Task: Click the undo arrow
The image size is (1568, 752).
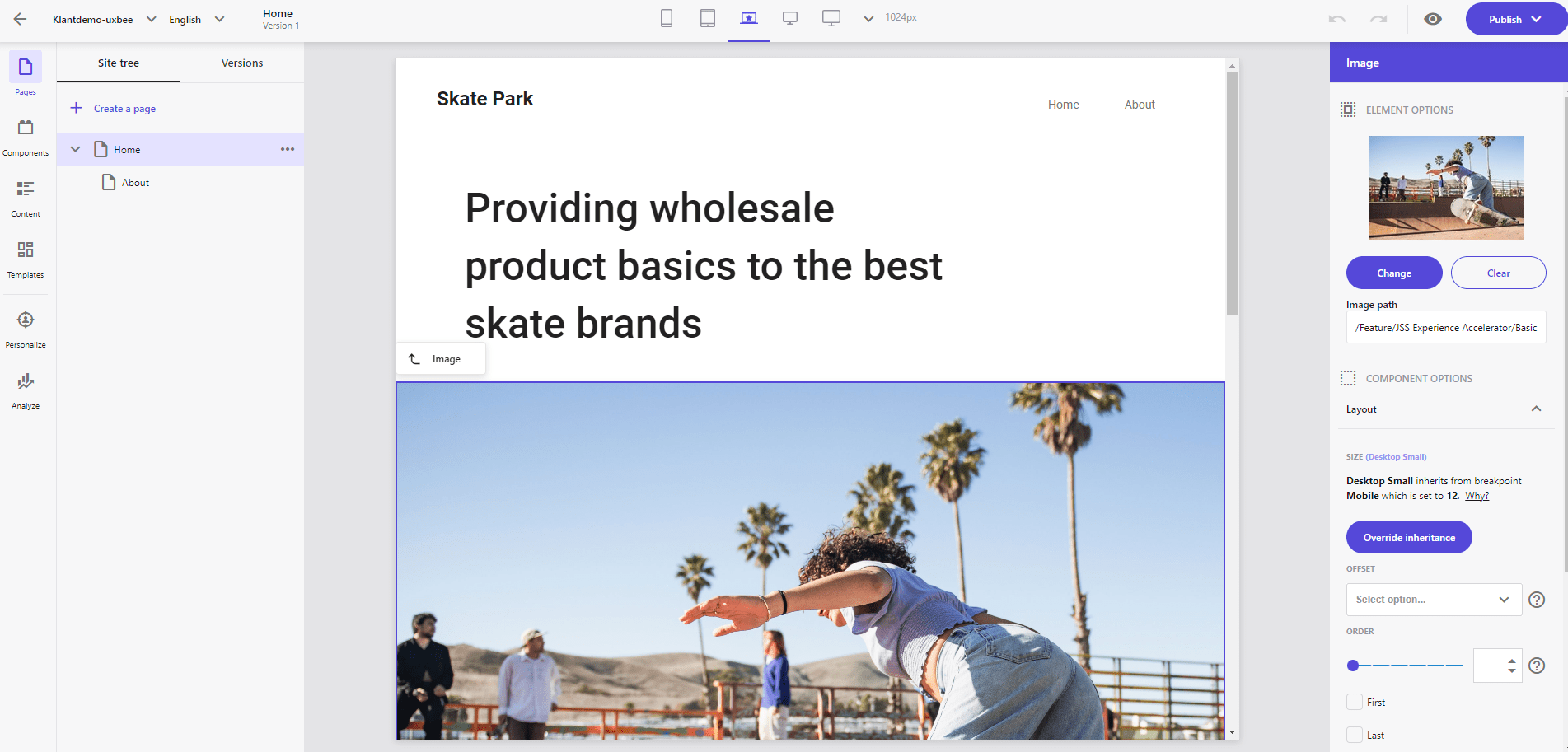Action: tap(1337, 19)
